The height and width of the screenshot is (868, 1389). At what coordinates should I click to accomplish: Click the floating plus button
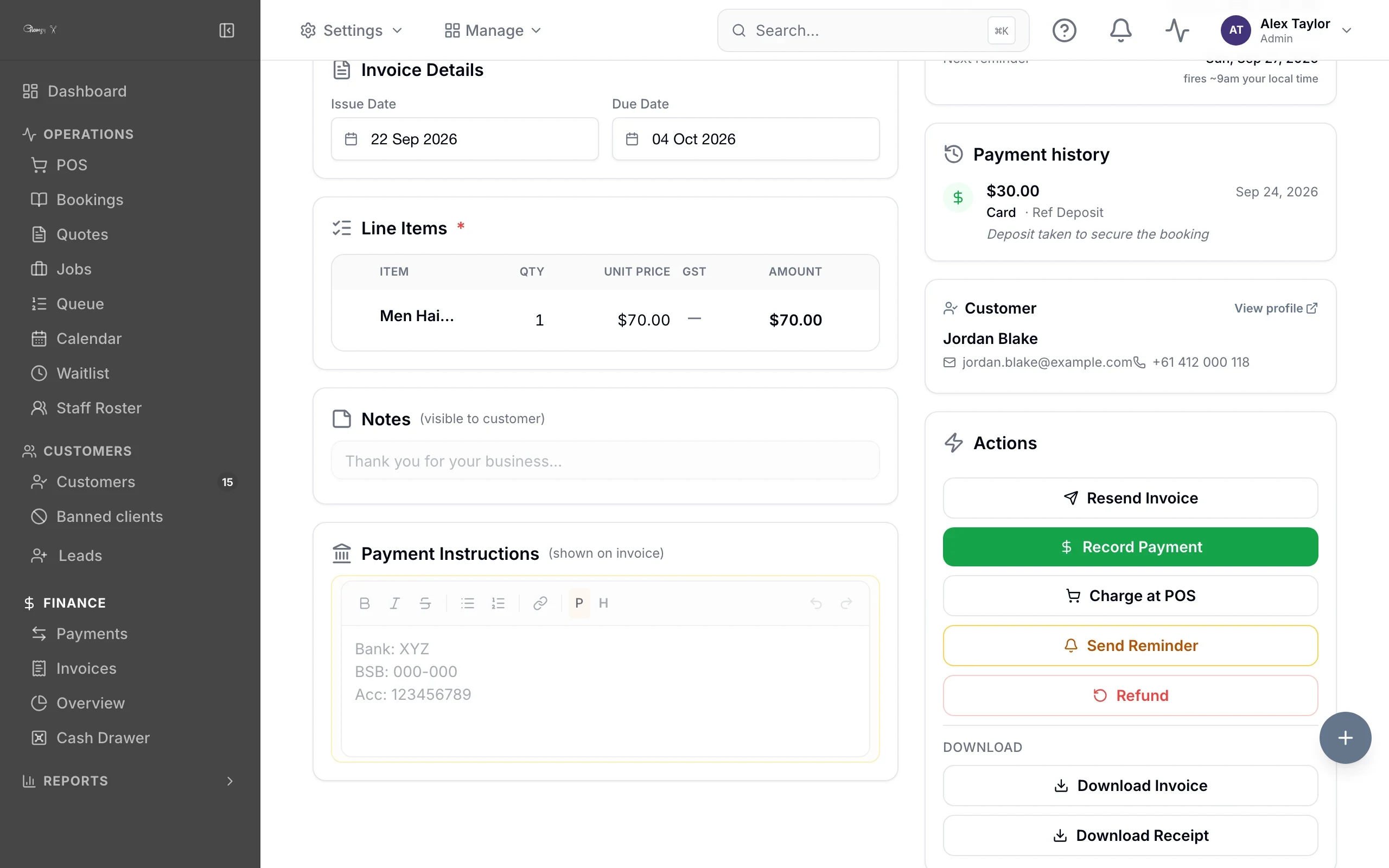[x=1345, y=738]
